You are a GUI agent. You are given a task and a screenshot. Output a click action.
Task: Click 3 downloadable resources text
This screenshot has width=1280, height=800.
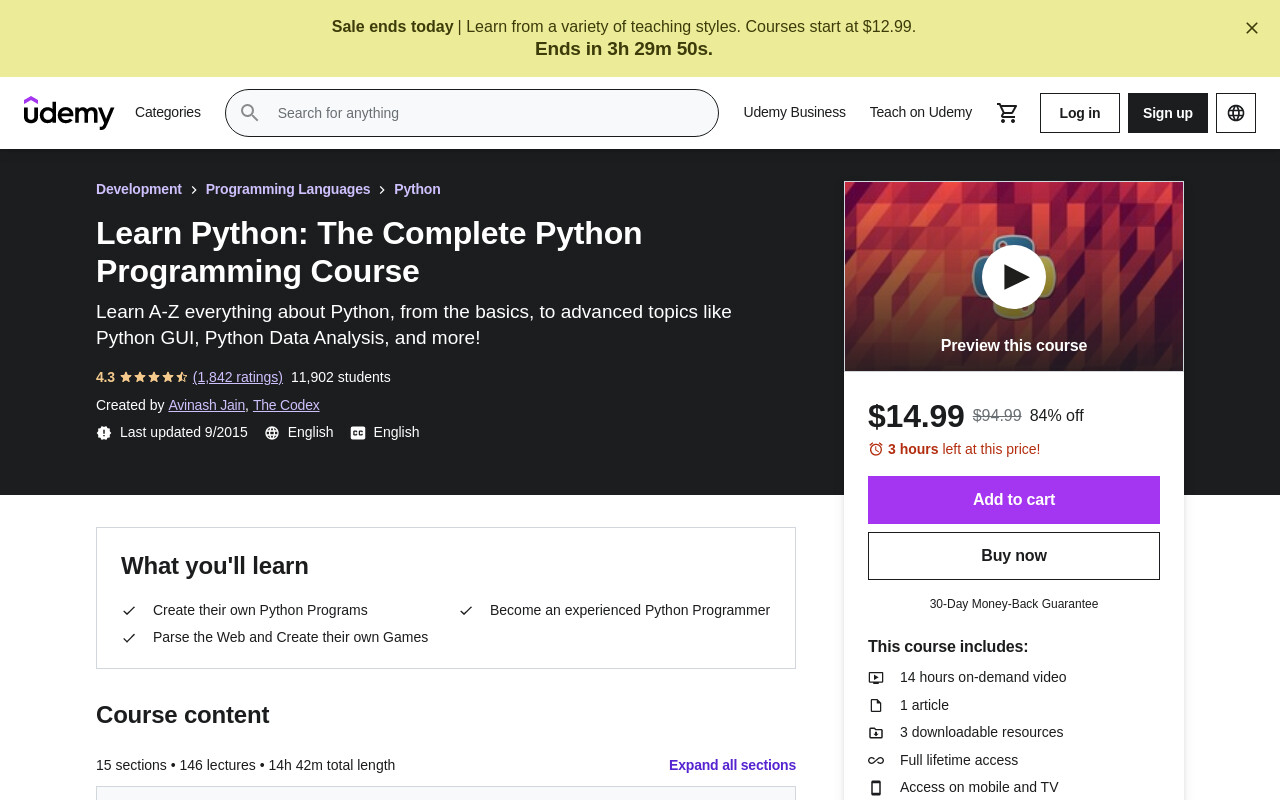click(982, 732)
